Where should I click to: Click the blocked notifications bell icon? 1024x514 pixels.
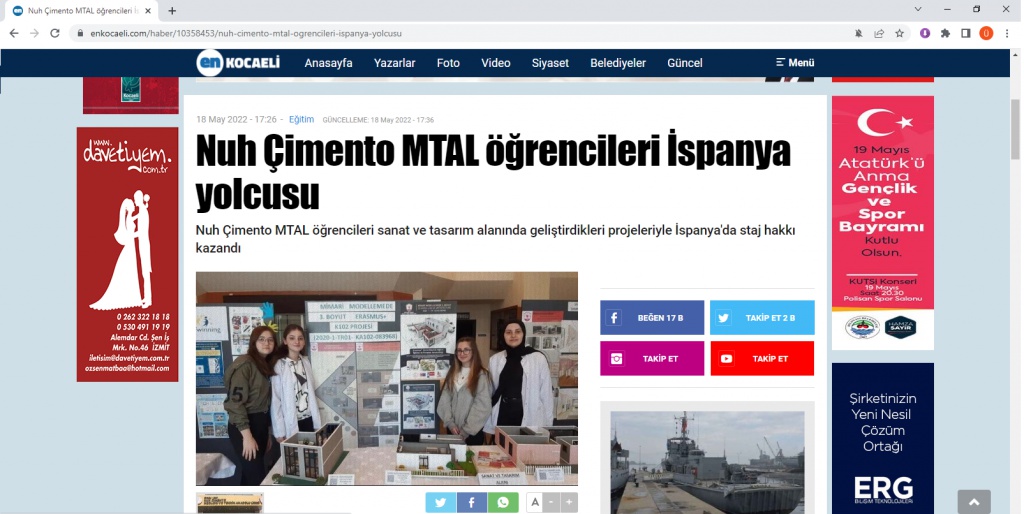[858, 33]
